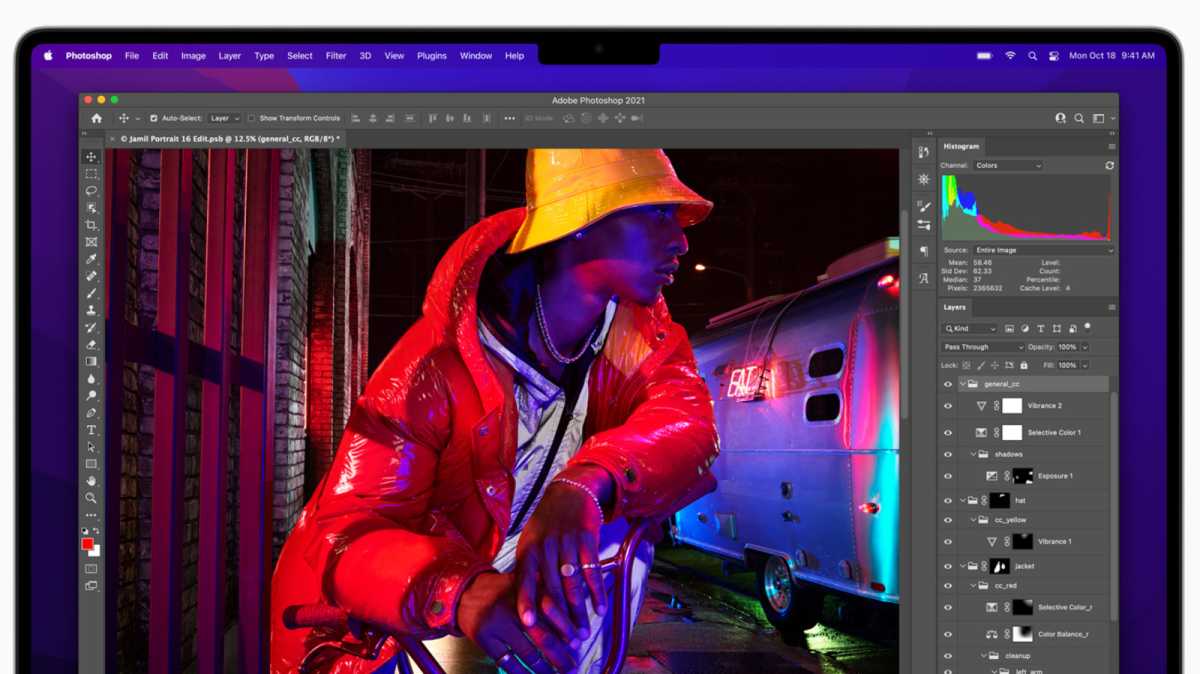Open the Glyphs panel icon
This screenshot has width=1200, height=674.
923,278
